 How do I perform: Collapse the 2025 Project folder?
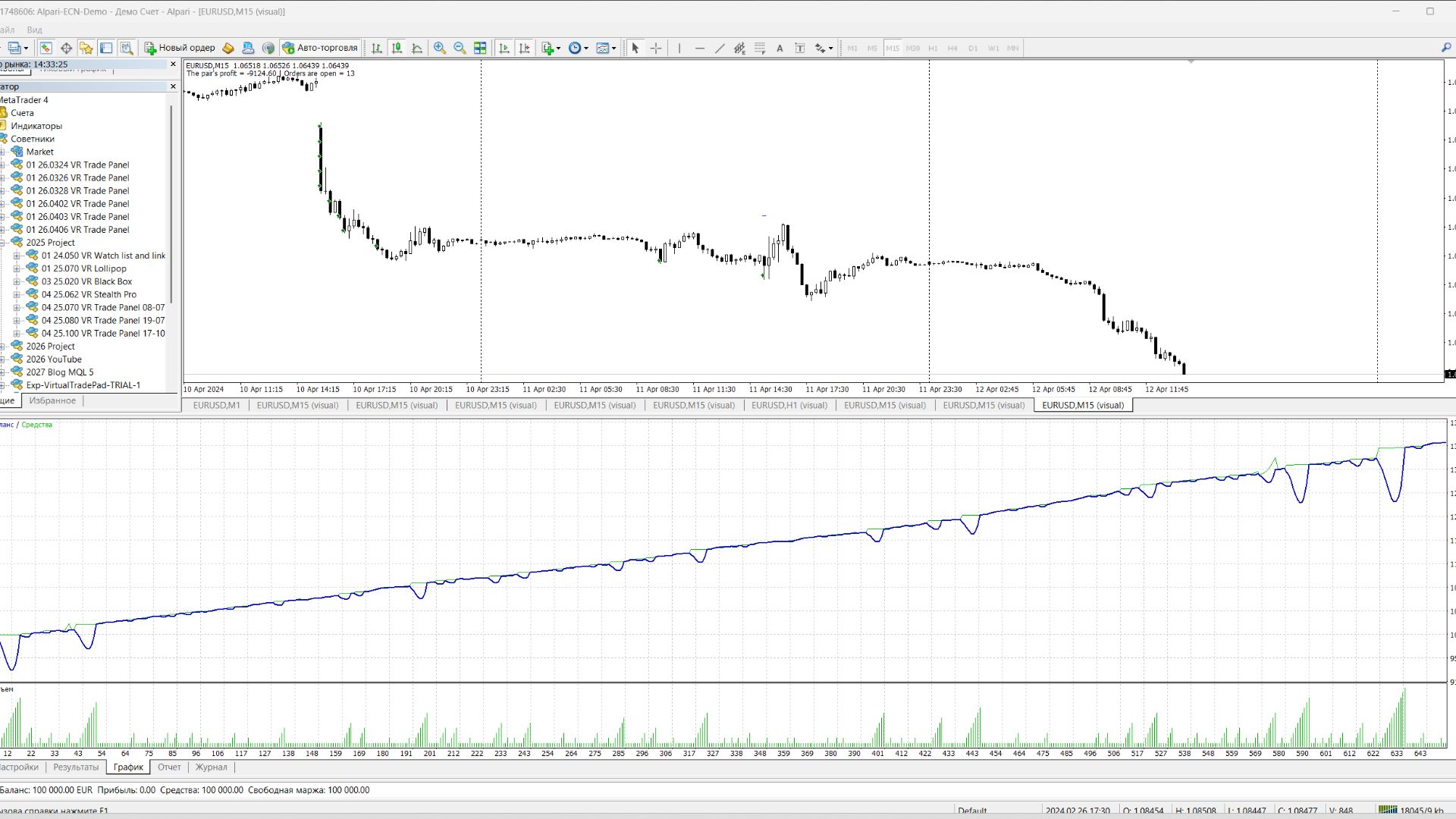pyautogui.click(x=2, y=243)
